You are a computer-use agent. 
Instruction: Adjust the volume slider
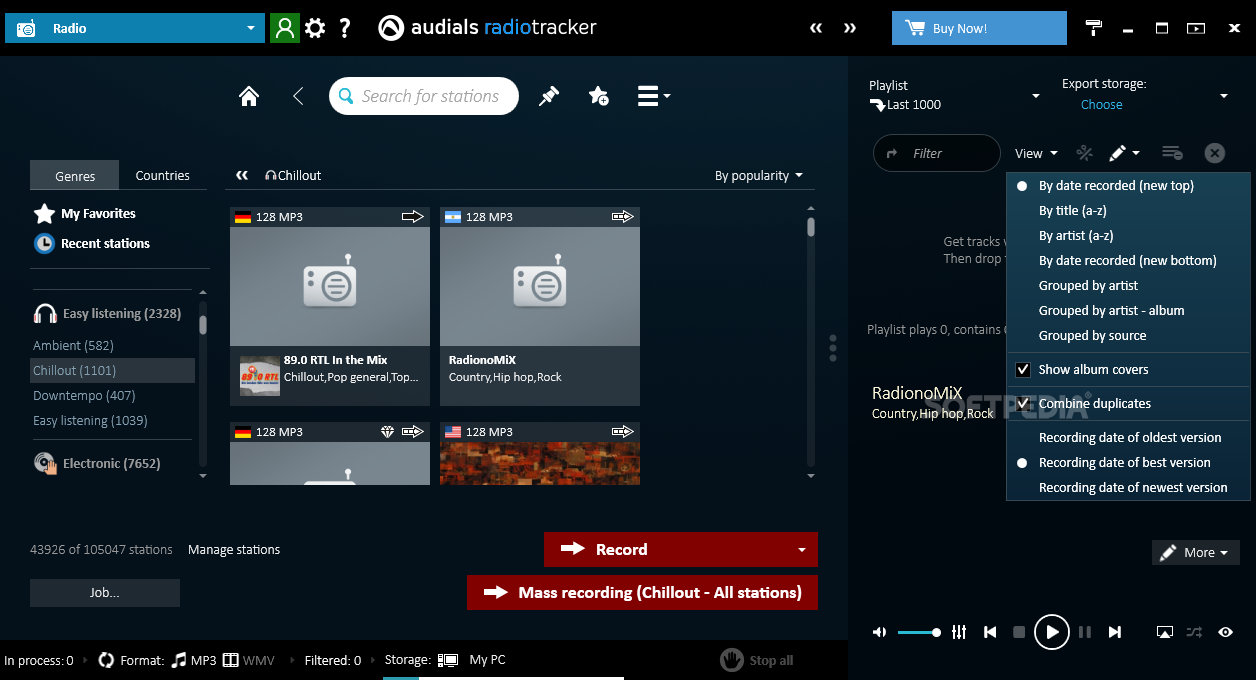click(x=918, y=632)
